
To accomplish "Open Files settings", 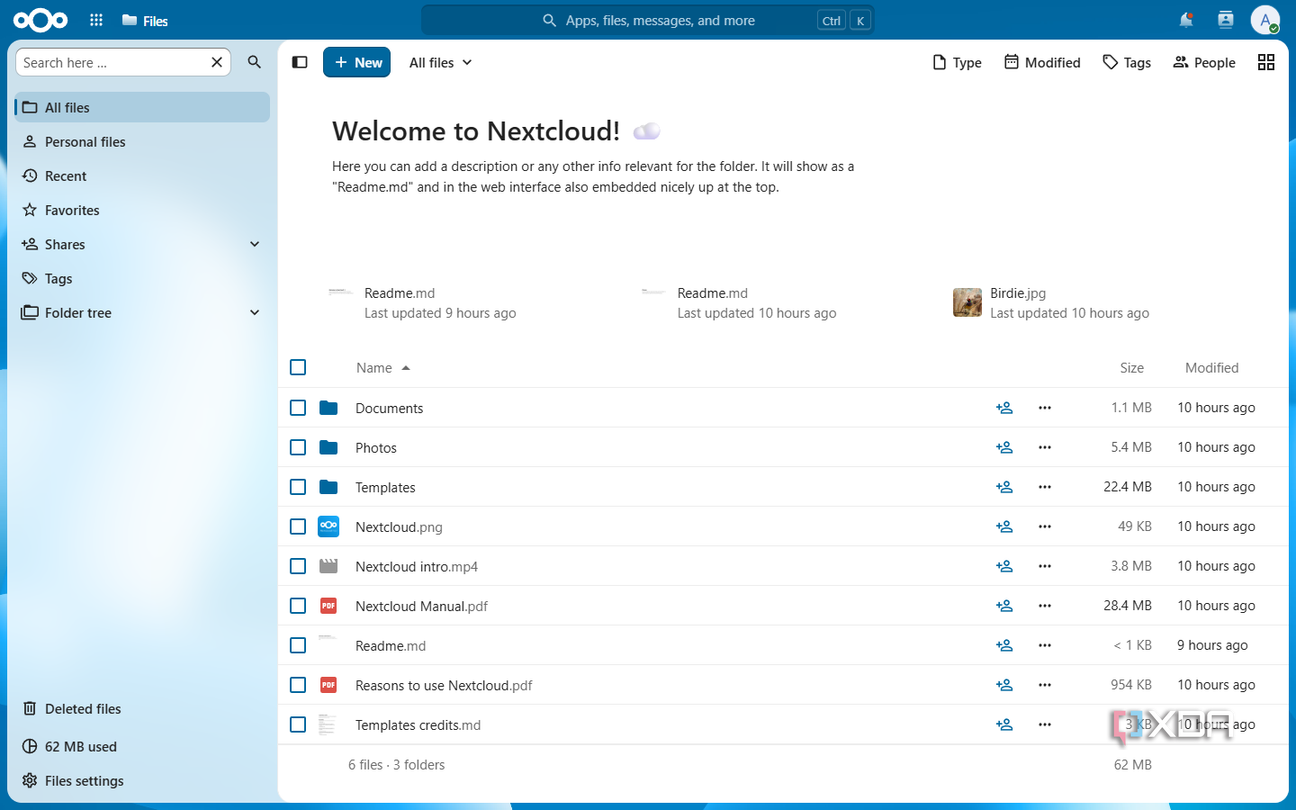I will coord(142,781).
